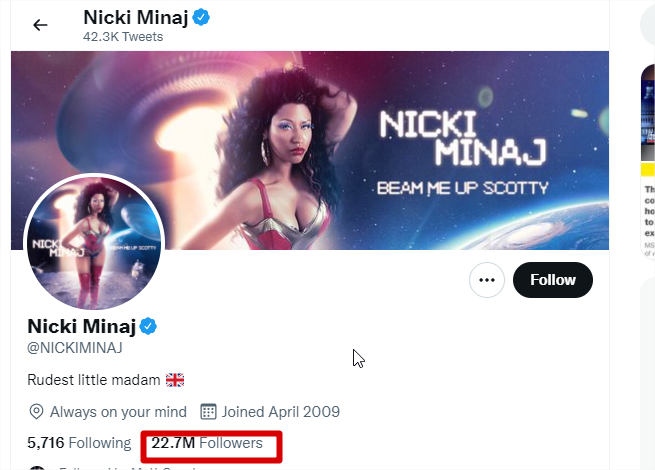Screen dimensions: 655x470
Task: Click the "Rudest little madam" bio text
Action: click(x=92, y=380)
